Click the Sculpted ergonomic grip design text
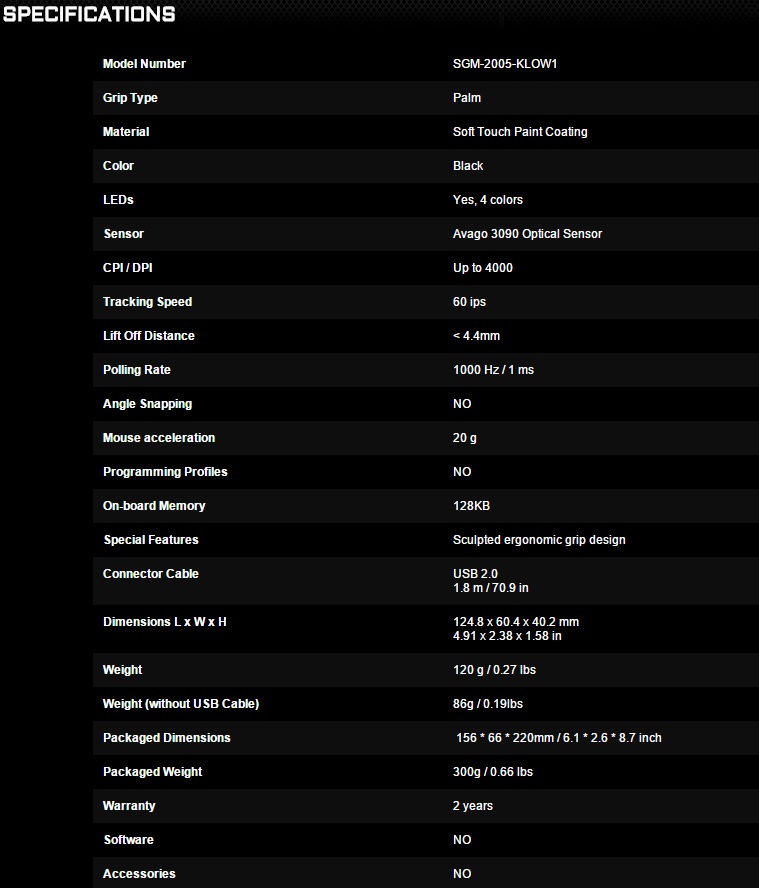The height and width of the screenshot is (888, 759). [x=539, y=540]
